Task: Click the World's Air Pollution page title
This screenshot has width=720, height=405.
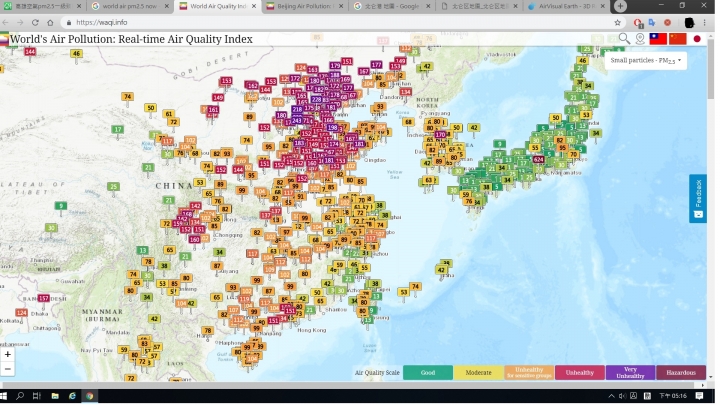Action: [130, 39]
